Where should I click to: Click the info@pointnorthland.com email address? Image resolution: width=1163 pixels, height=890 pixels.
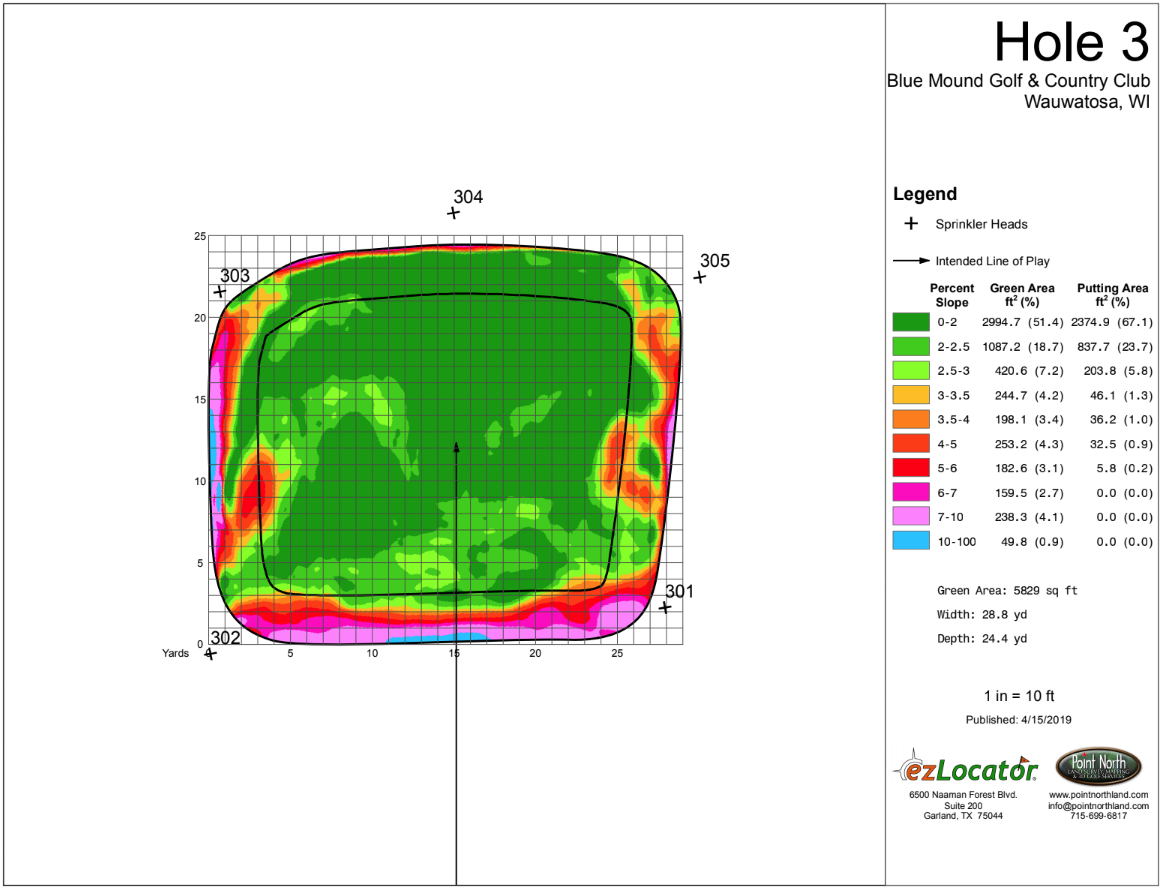1098,805
